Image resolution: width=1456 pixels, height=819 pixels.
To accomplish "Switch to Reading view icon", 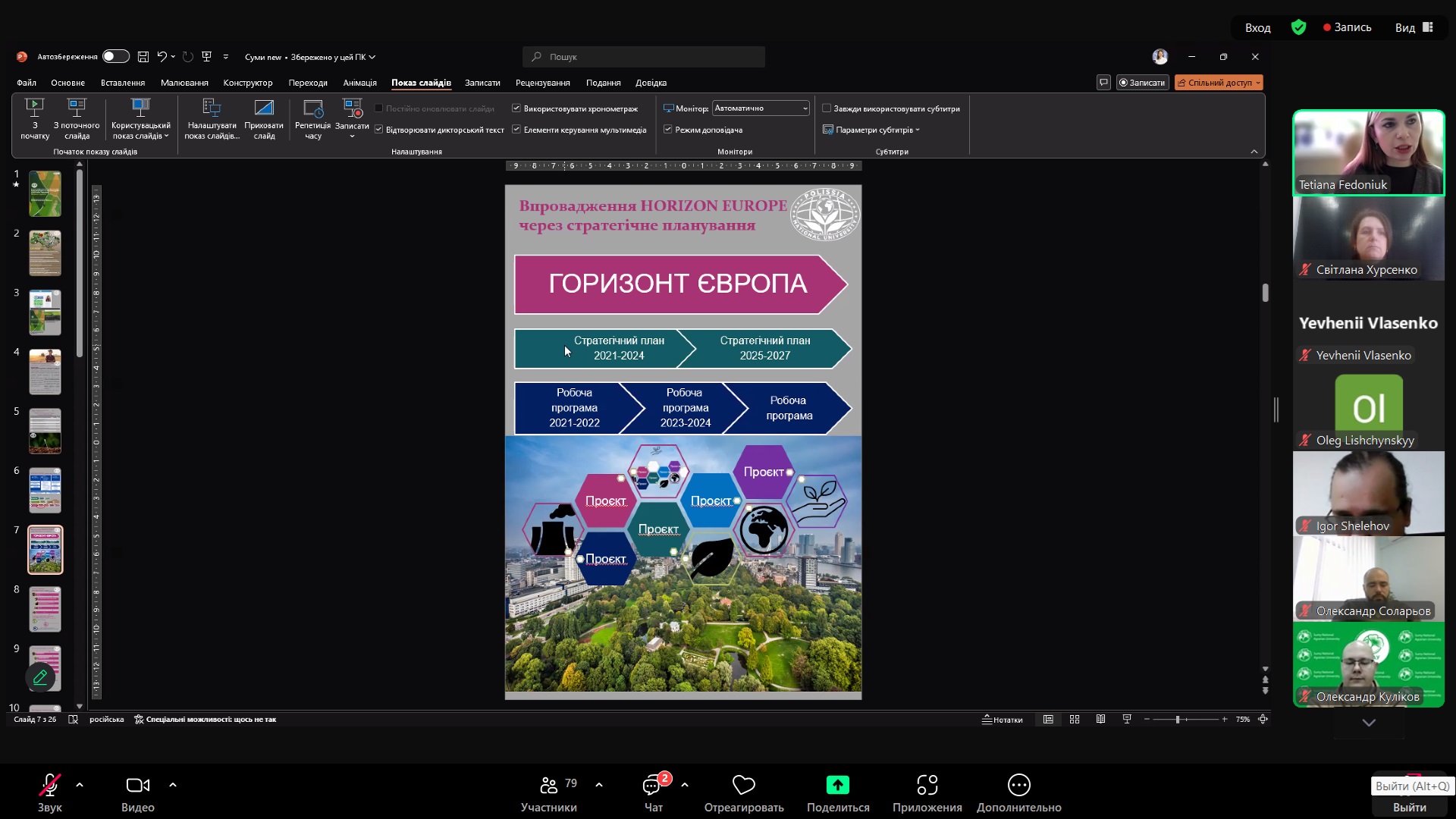I will click(1100, 720).
